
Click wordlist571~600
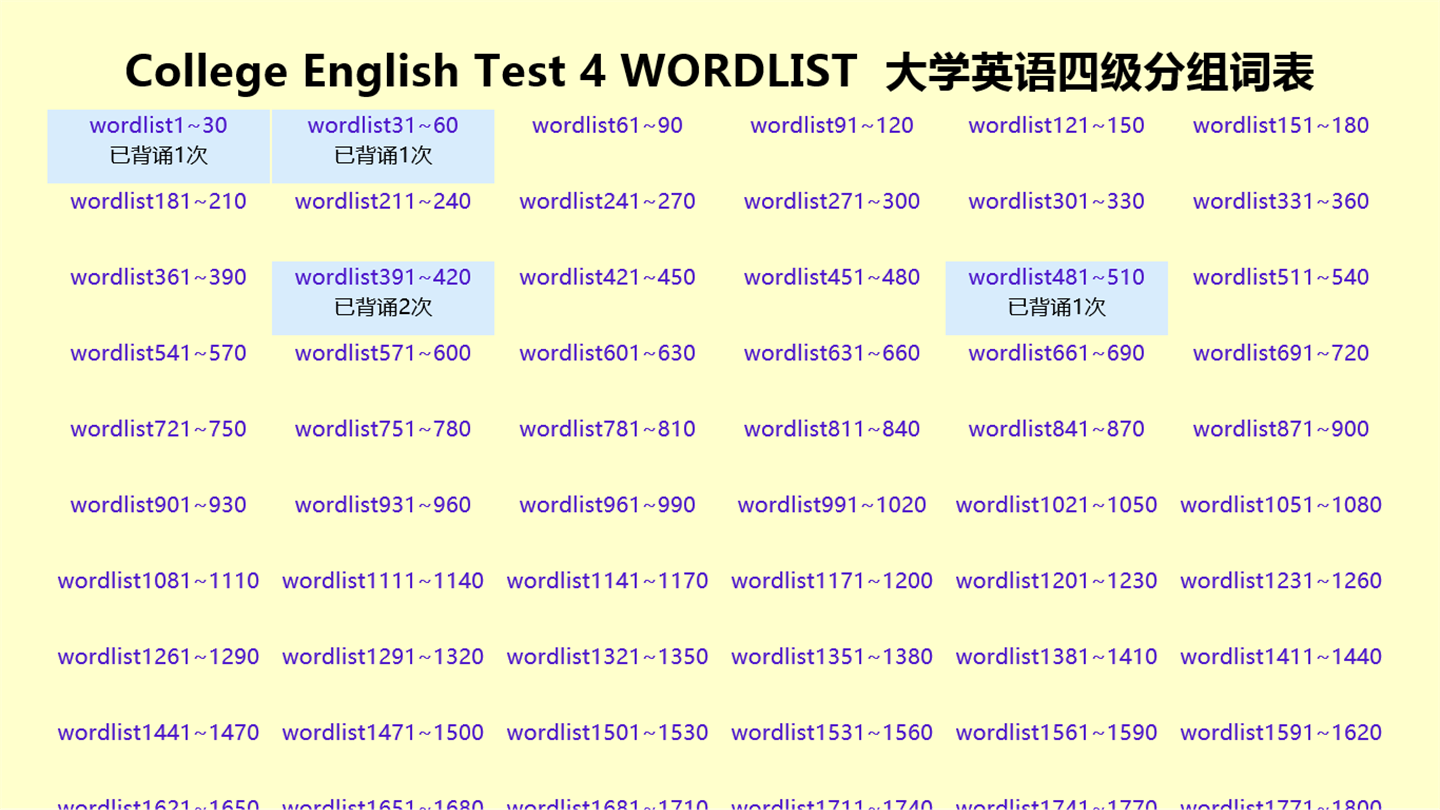(383, 353)
